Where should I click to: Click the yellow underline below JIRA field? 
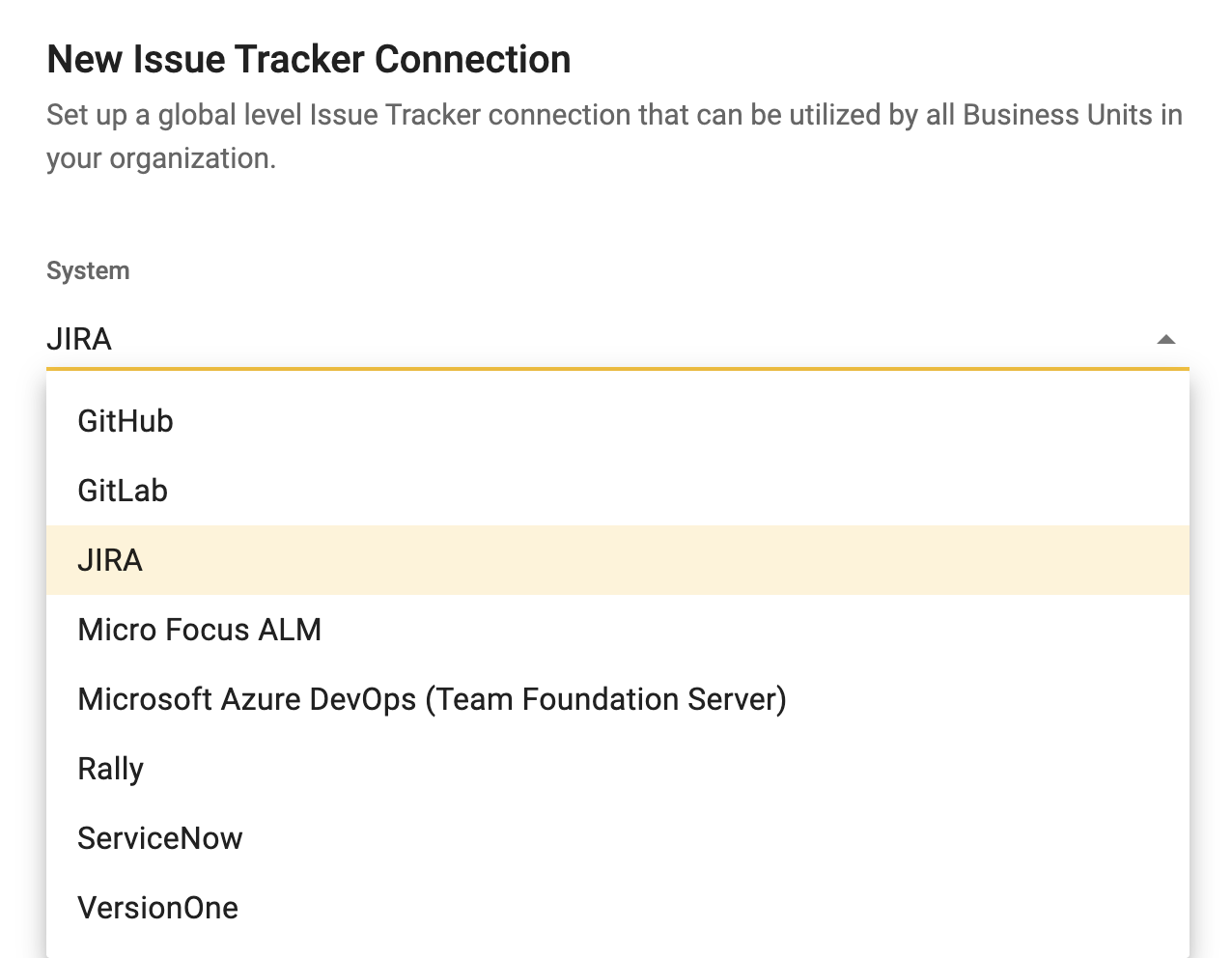pyautogui.click(x=618, y=368)
